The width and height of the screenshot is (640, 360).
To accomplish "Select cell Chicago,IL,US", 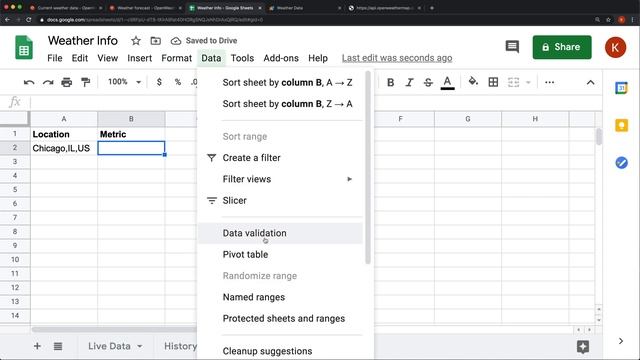I will 64,148.
